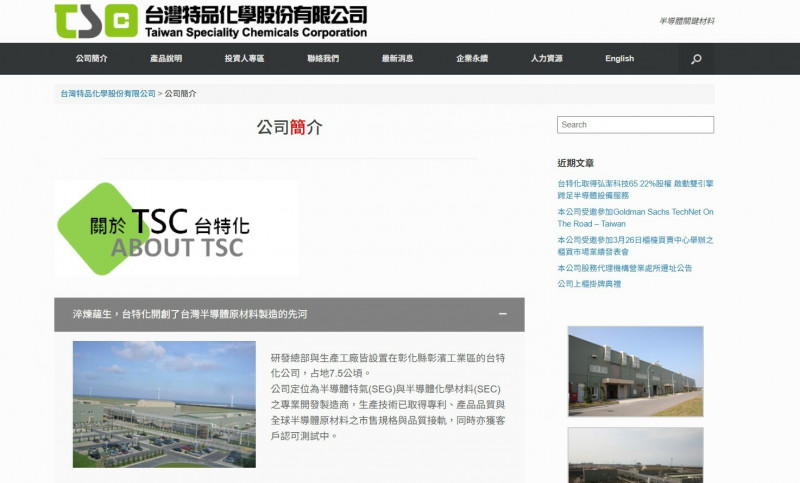
Task: Open 3月26日櫃檯買賣中心 article link
Action: point(635,246)
